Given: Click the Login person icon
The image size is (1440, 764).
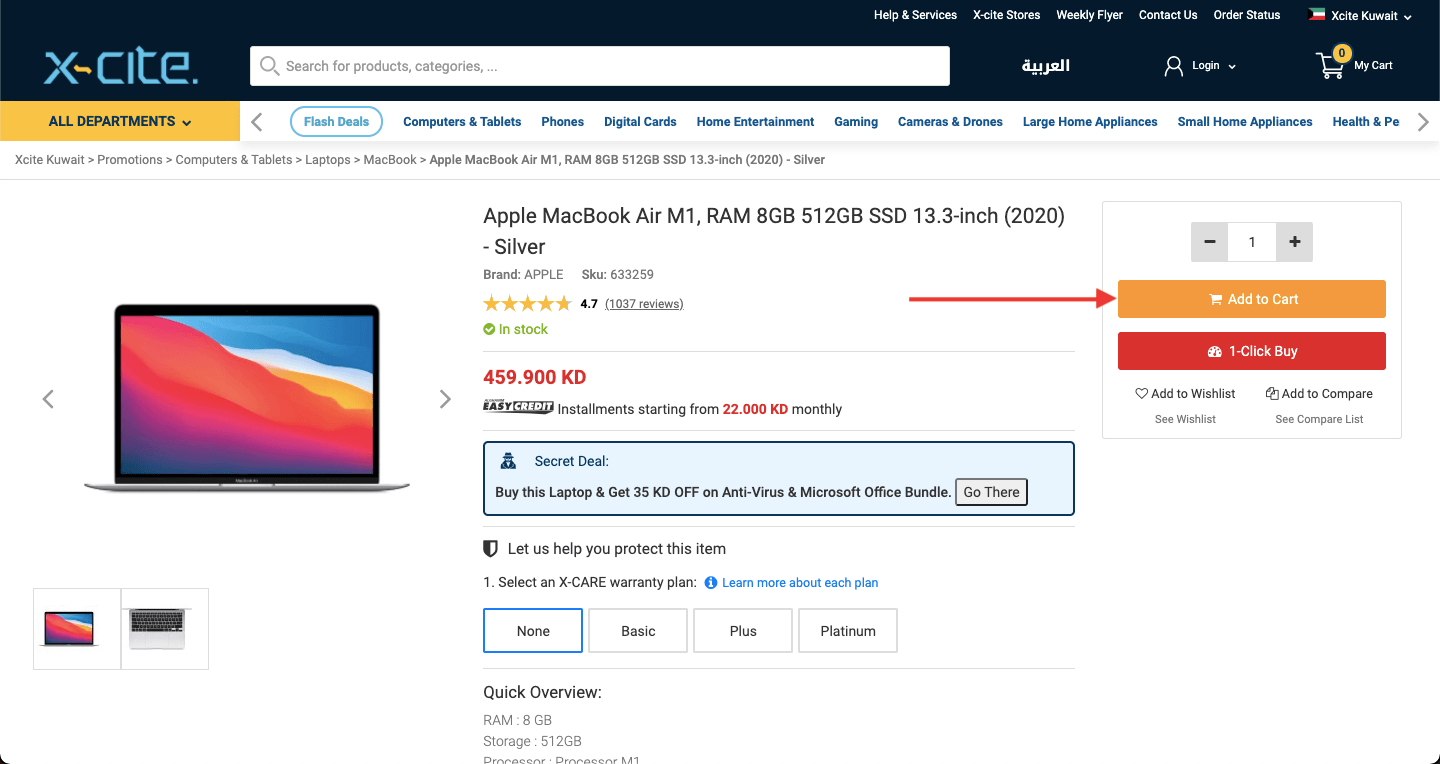Looking at the screenshot, I should [1173, 64].
